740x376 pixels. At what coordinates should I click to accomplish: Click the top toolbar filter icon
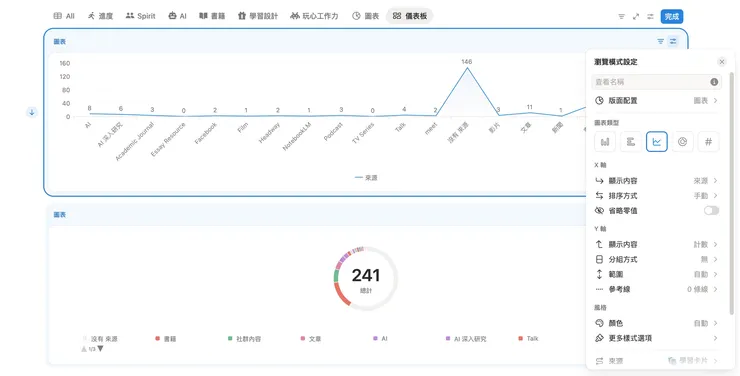click(622, 17)
